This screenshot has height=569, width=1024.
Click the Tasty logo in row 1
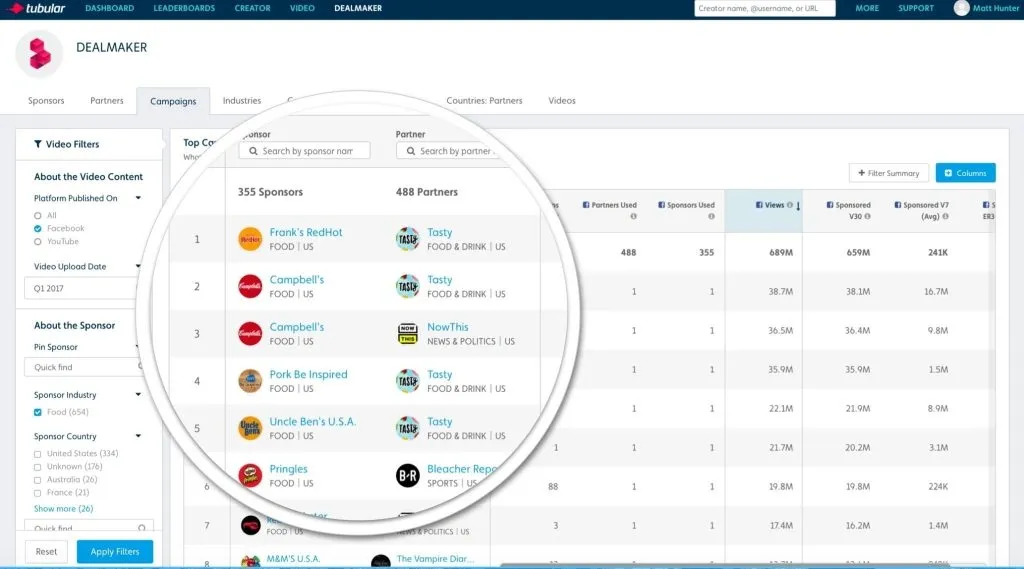point(408,239)
